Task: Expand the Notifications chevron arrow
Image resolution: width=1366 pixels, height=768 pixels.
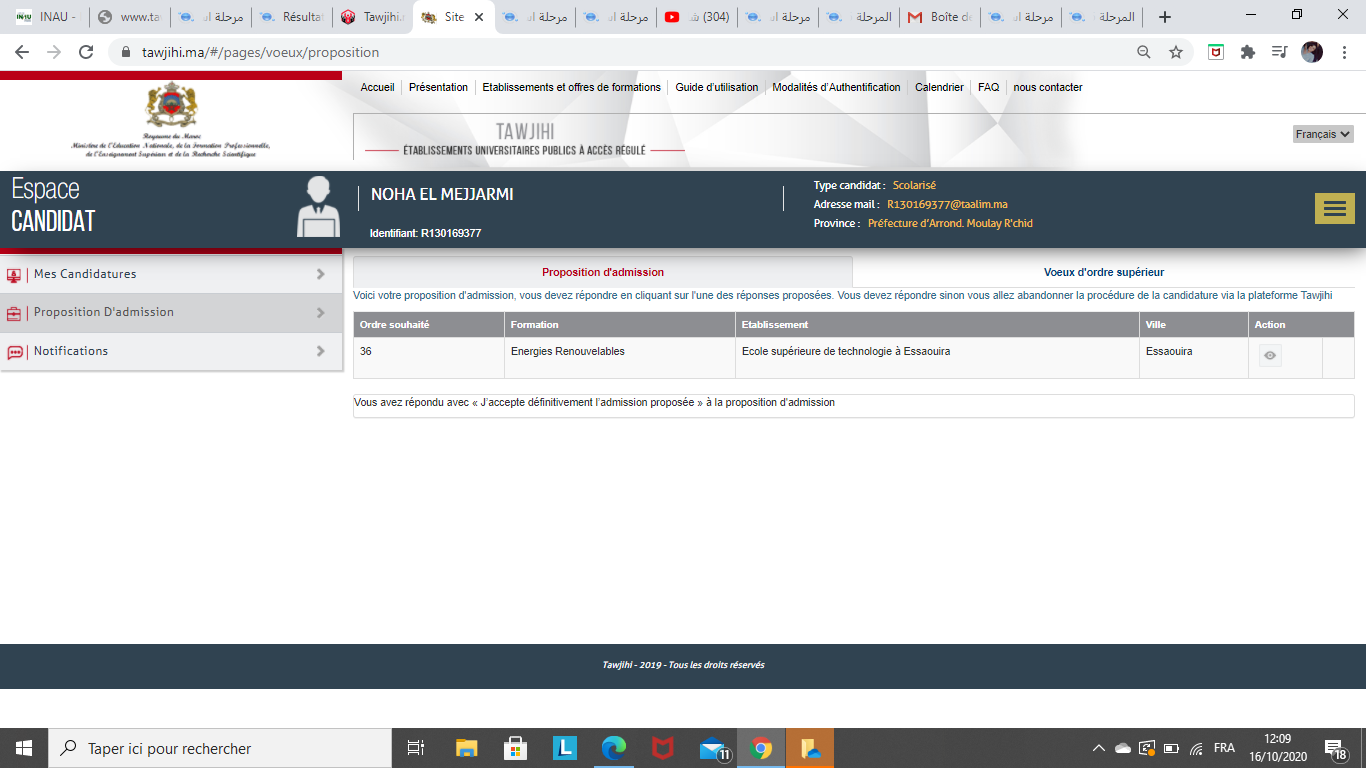Action: (320, 351)
